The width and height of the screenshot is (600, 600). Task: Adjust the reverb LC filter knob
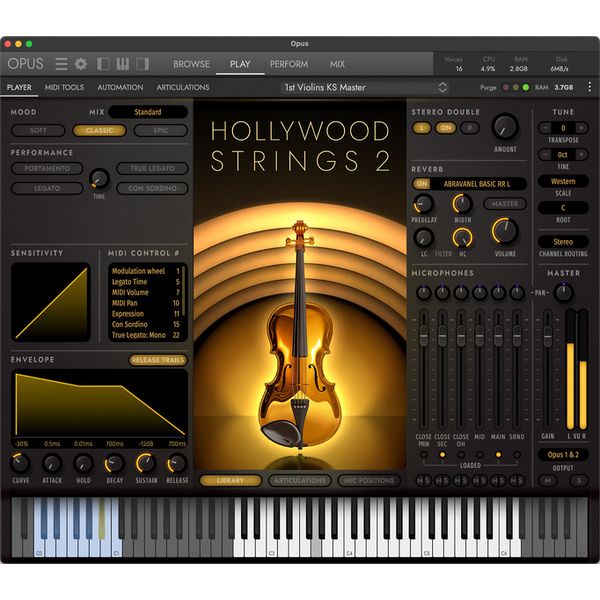423,238
